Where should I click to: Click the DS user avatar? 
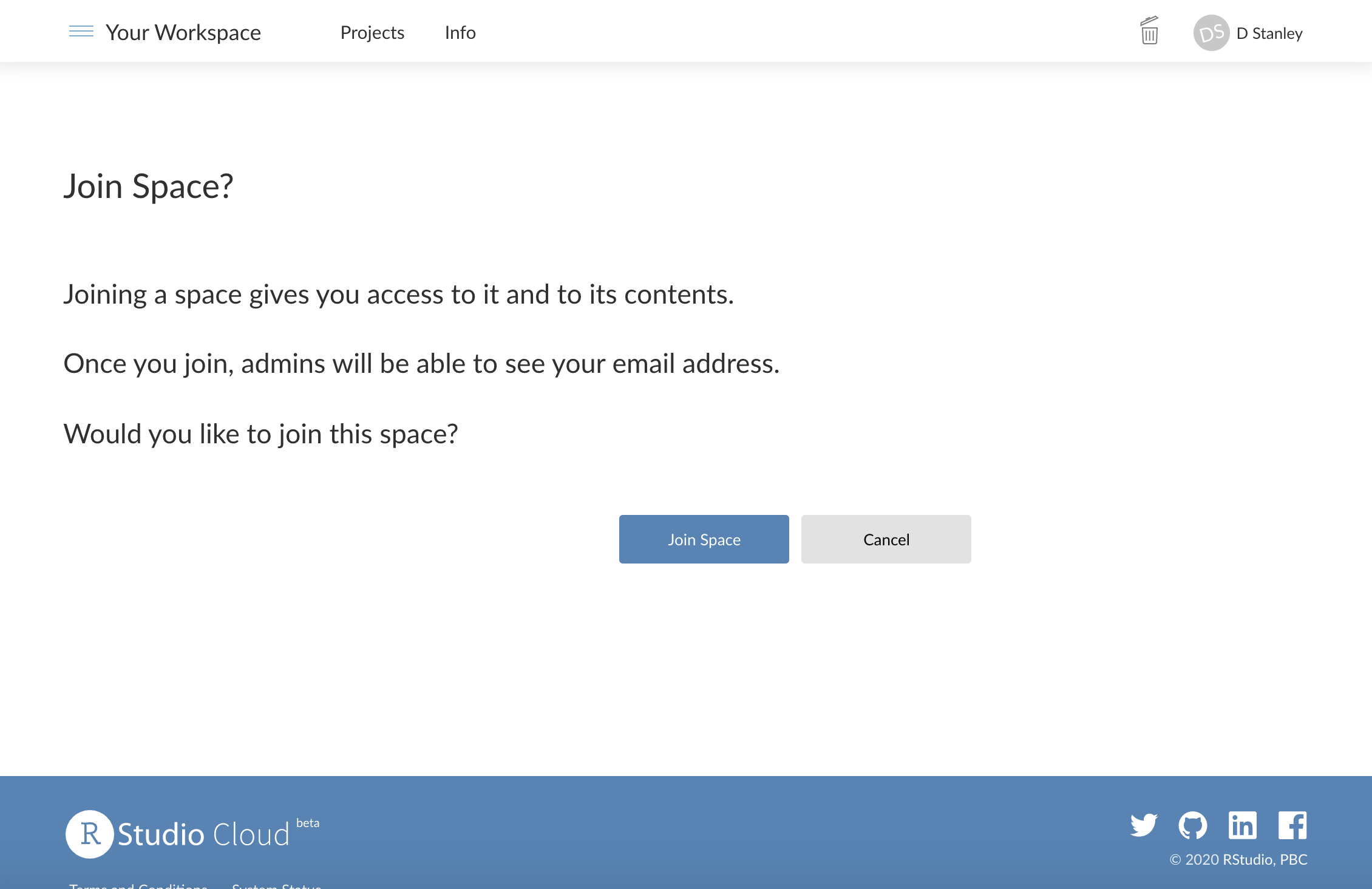coord(1211,33)
